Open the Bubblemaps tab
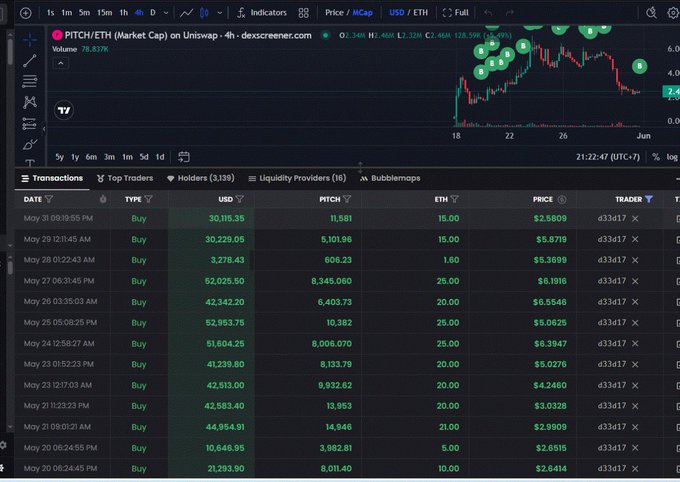 tap(390, 178)
